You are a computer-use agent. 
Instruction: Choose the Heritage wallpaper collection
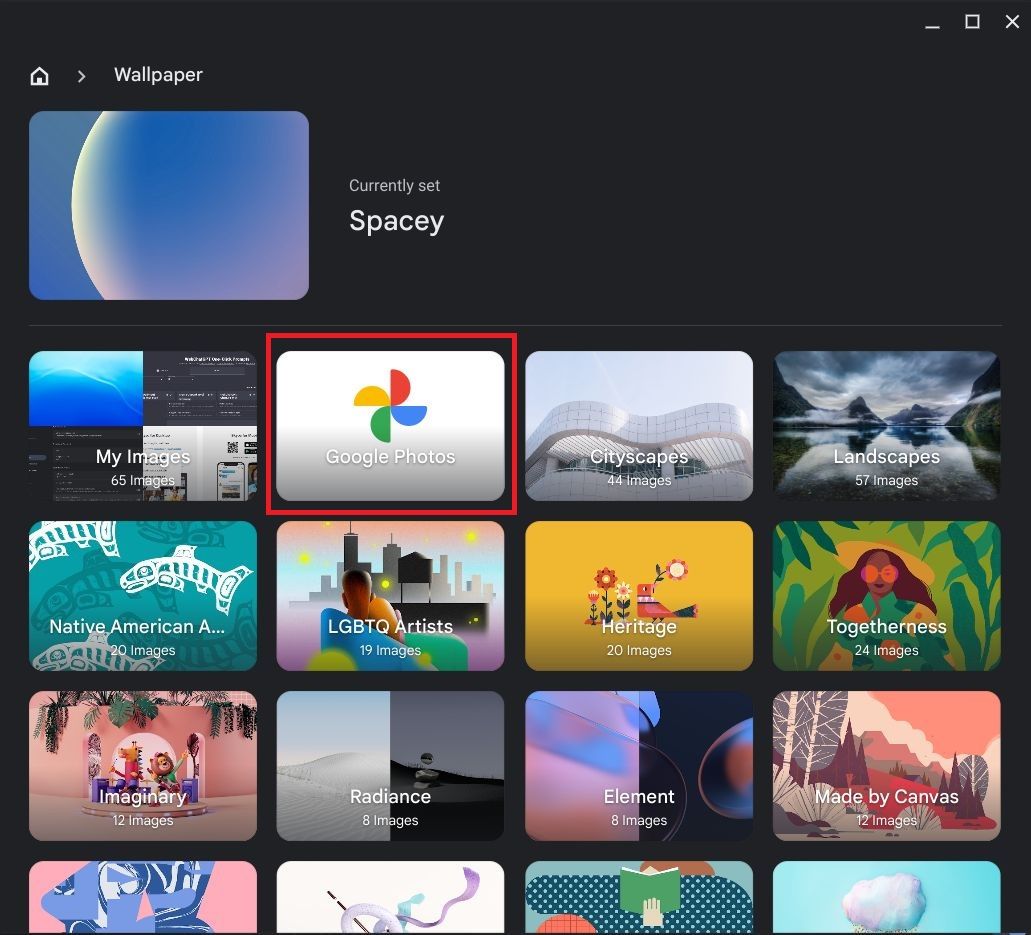(639, 596)
